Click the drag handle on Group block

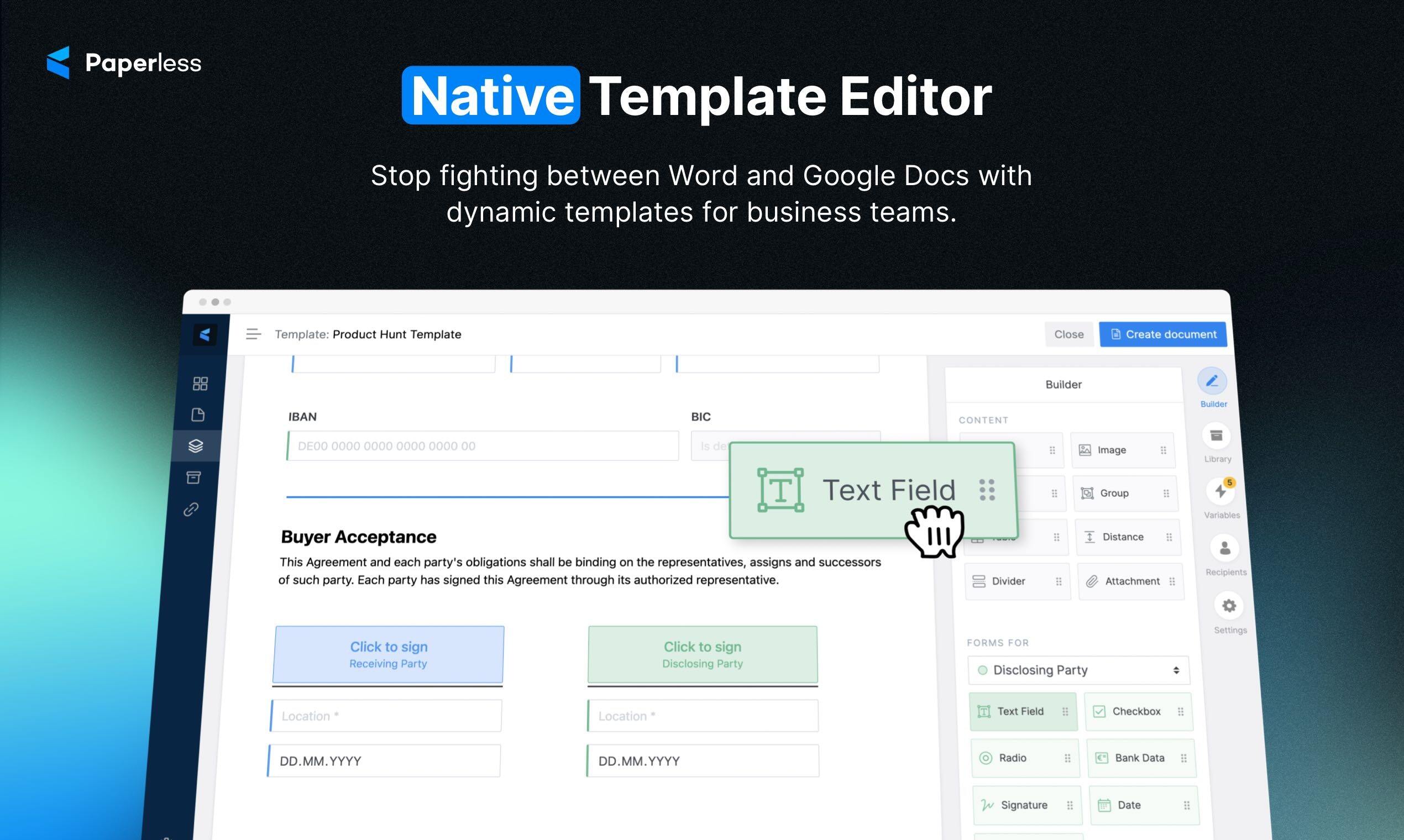pyautogui.click(x=1166, y=494)
